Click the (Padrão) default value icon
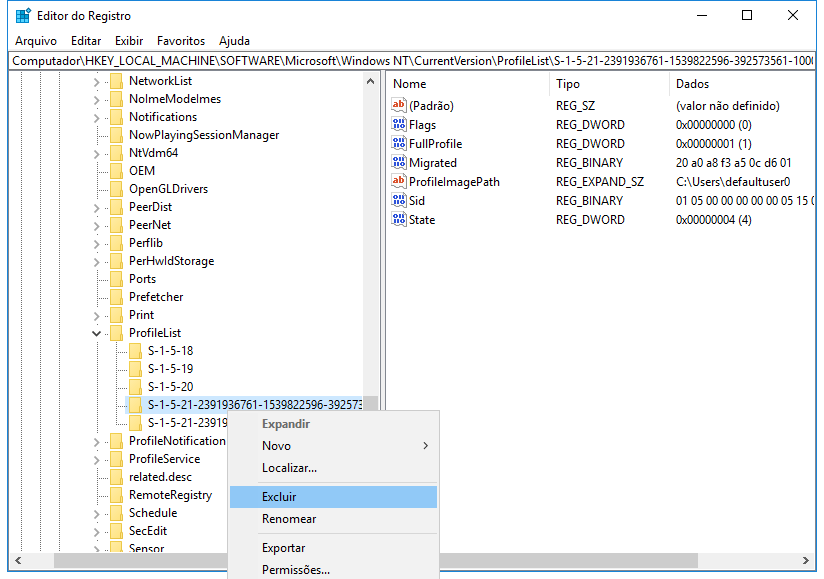The width and height of the screenshot is (824, 579). pyautogui.click(x=400, y=106)
